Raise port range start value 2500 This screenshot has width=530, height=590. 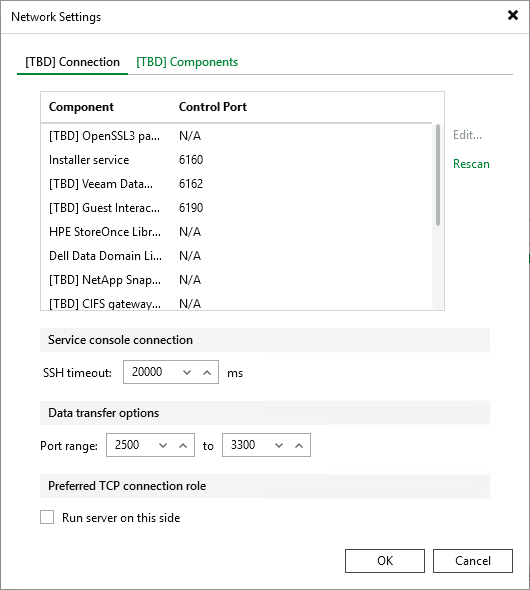click(183, 446)
